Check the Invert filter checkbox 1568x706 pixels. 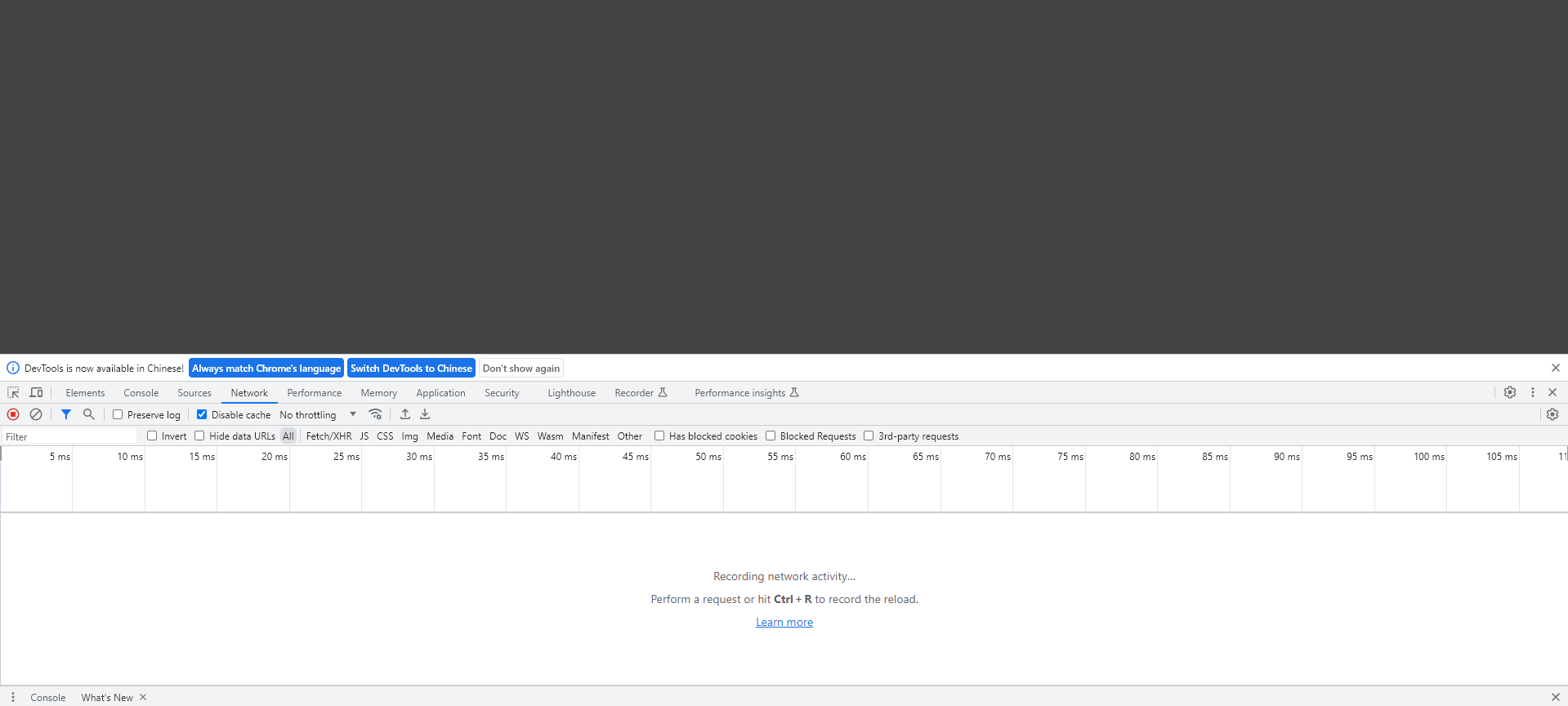coord(152,436)
